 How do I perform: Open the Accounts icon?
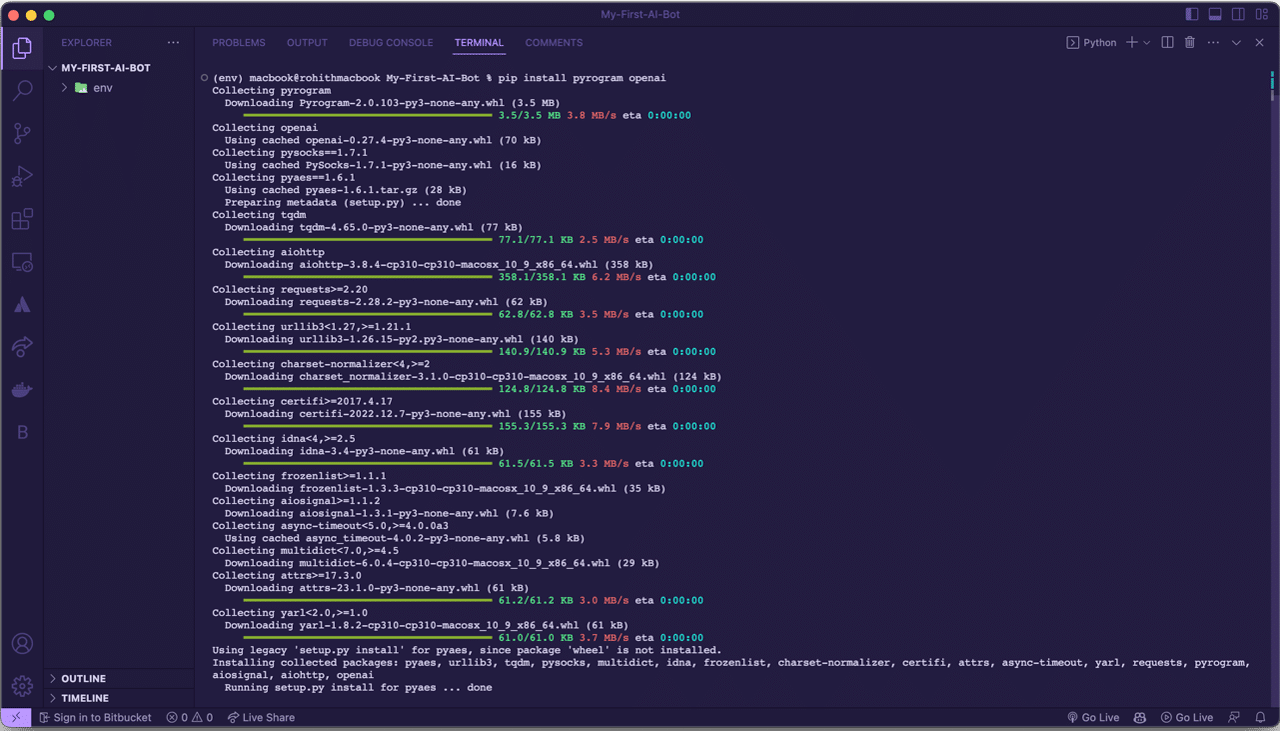click(22, 644)
